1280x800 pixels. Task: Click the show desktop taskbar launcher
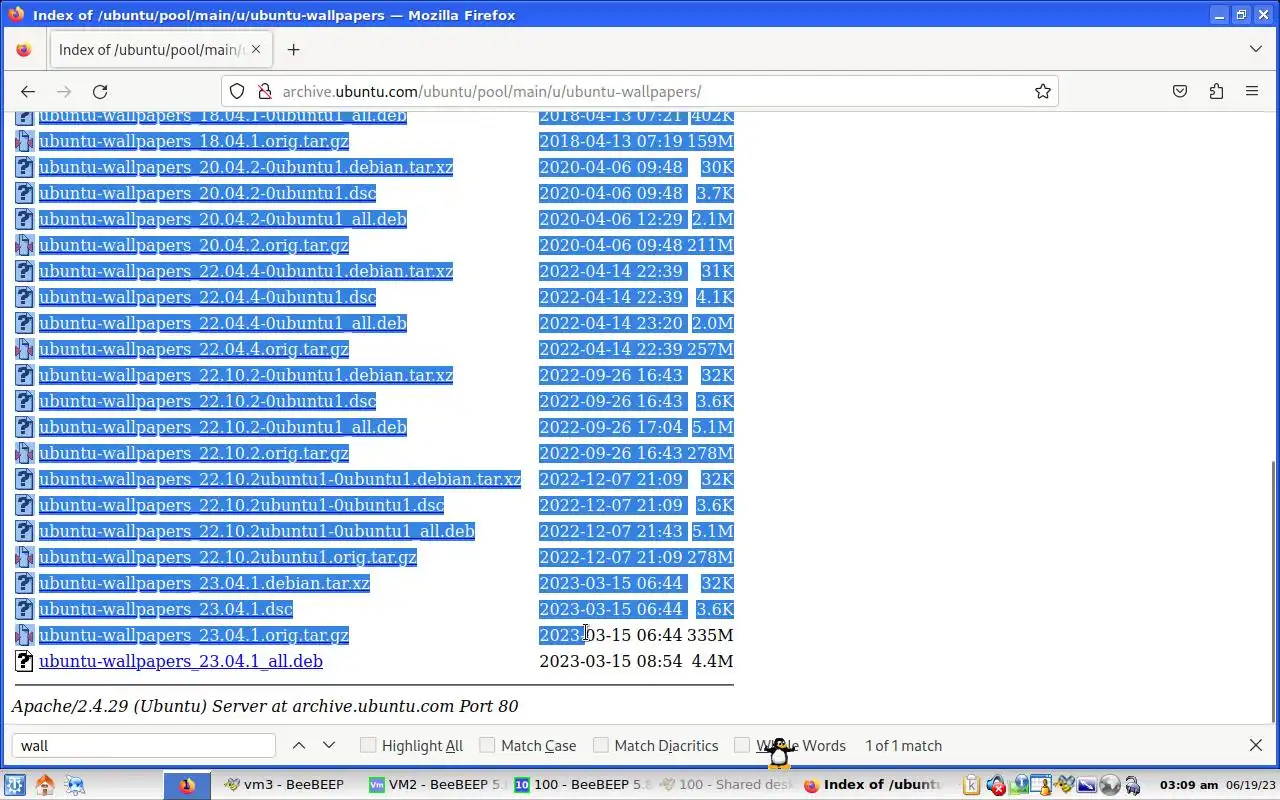coord(74,785)
